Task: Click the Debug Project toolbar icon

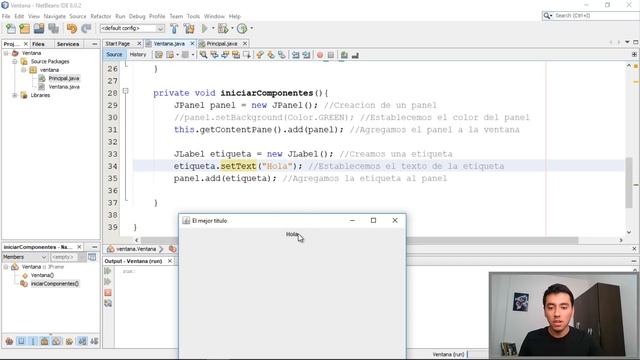Action: [x=223, y=28]
